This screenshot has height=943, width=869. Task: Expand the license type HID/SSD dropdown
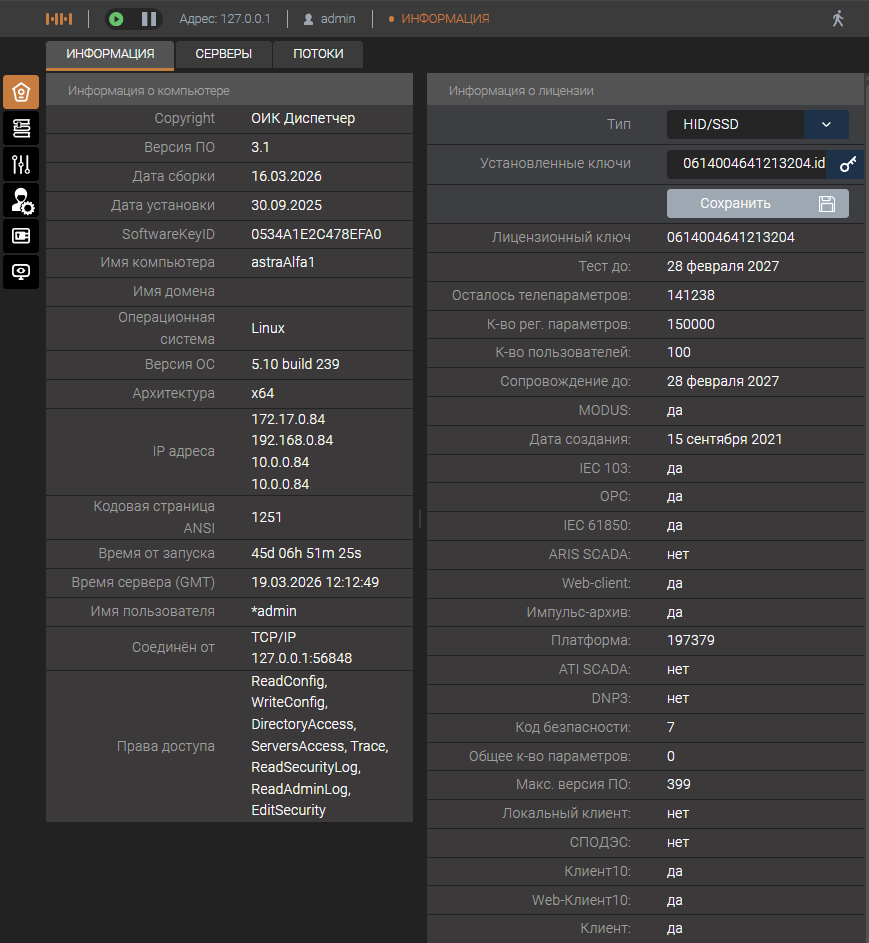point(735,125)
